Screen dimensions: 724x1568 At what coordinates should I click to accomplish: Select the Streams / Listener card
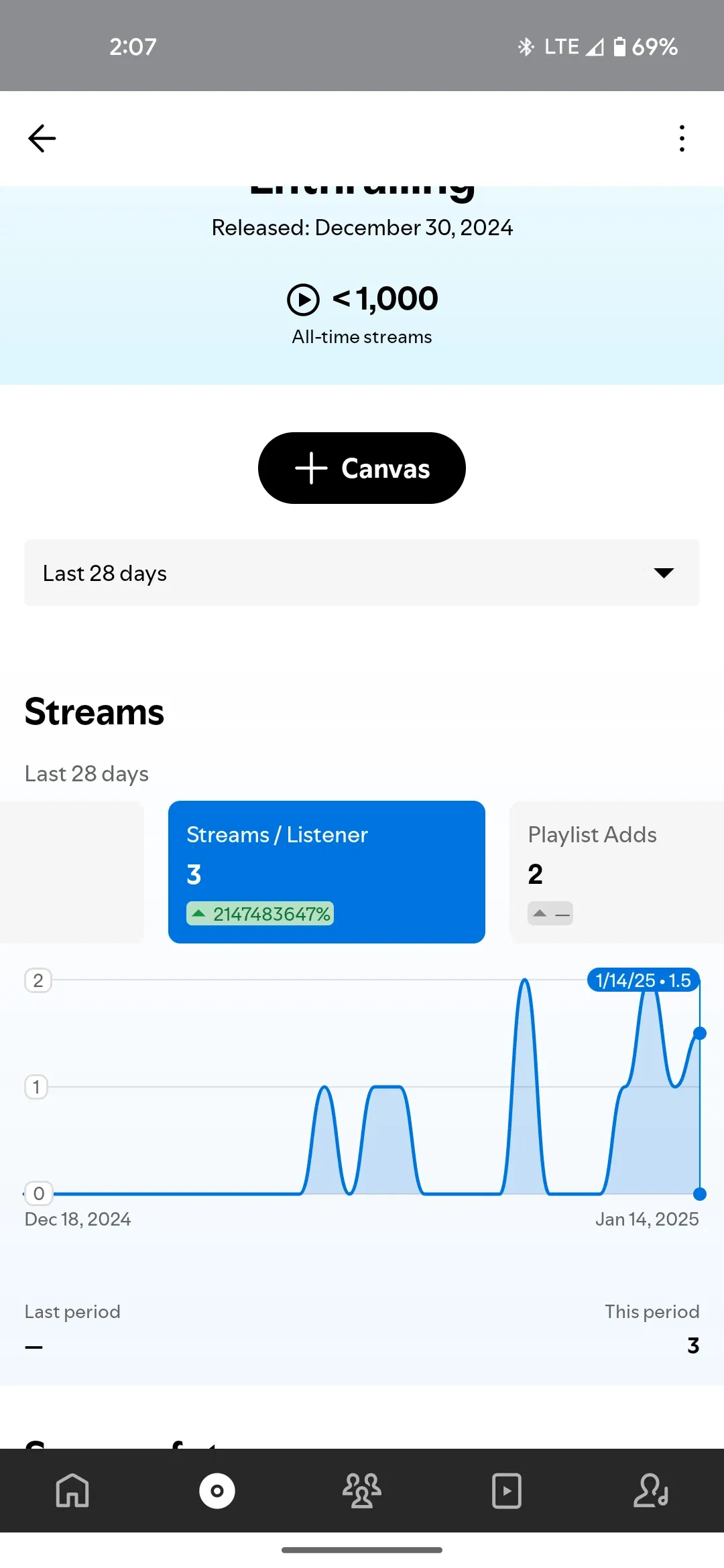[x=326, y=872]
